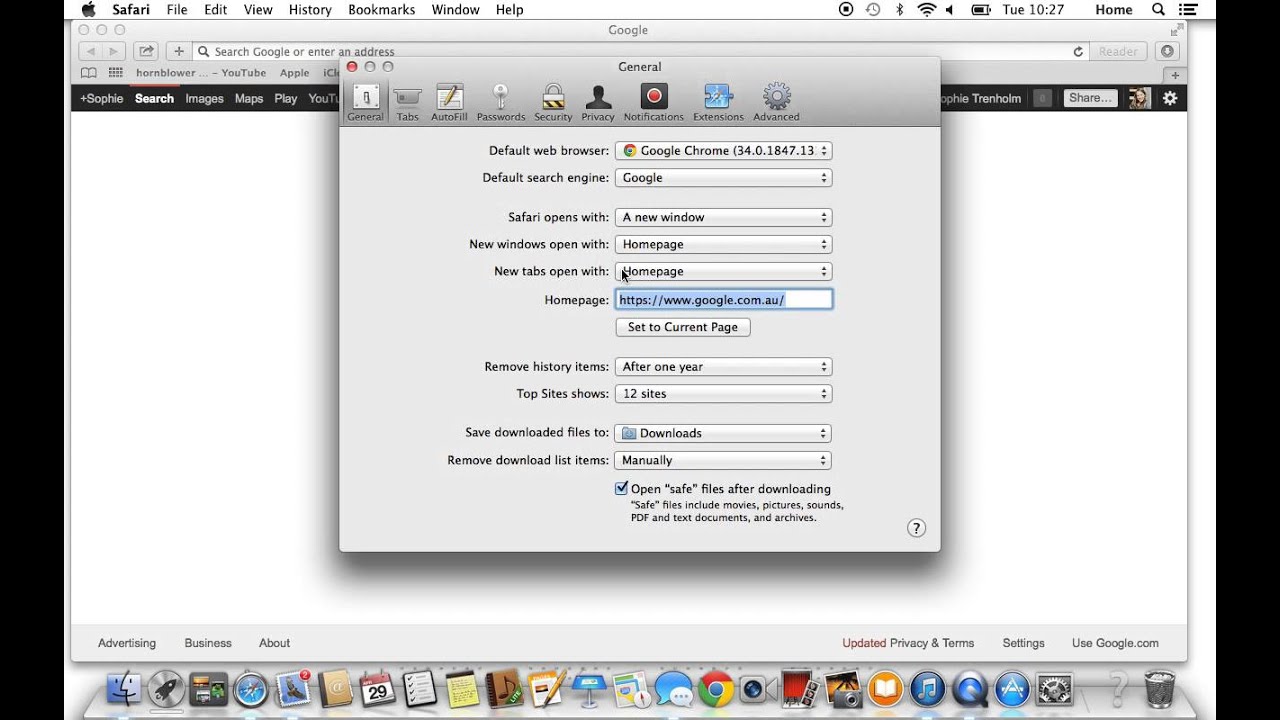Viewport: 1280px width, 720px height.
Task: Open iTunes from the Dock
Action: click(x=928, y=689)
